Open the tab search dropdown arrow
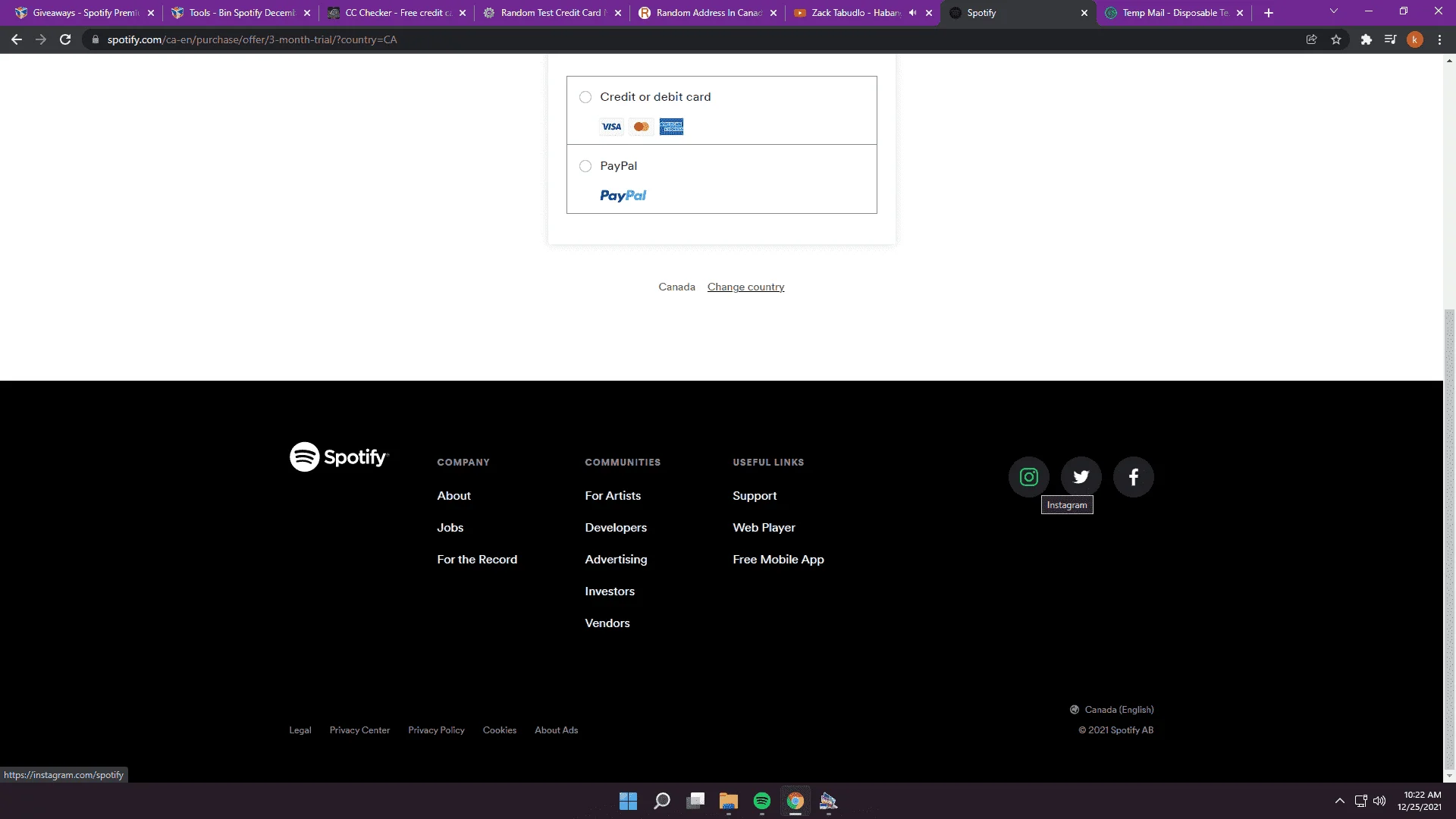Screen dimensions: 1456x819 click(x=1333, y=11)
